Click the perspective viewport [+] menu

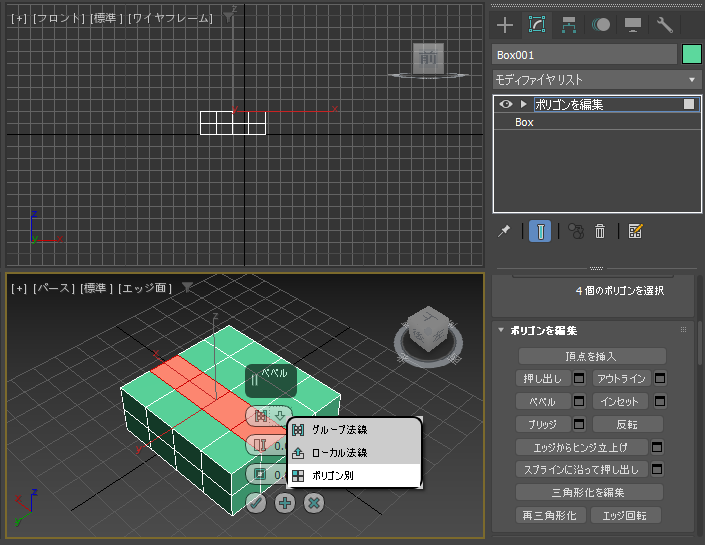(x=19, y=288)
